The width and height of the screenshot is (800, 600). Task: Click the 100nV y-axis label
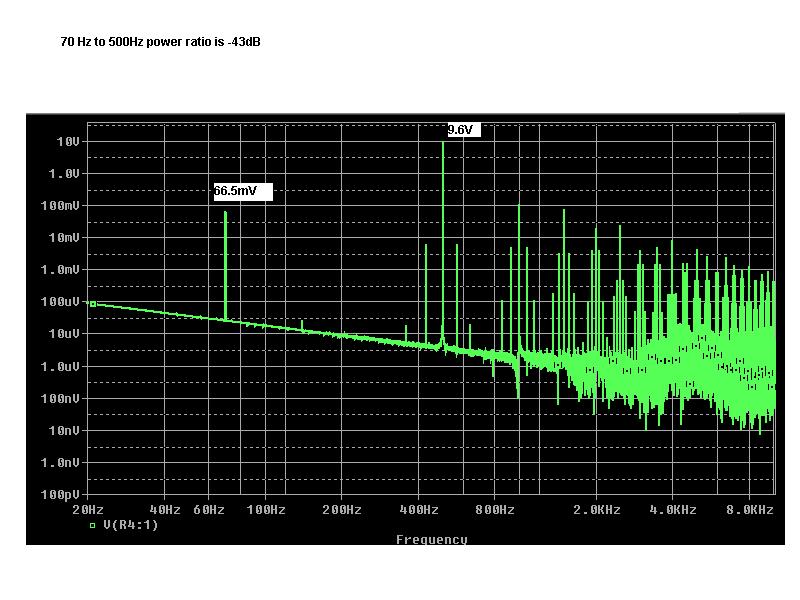pos(60,398)
